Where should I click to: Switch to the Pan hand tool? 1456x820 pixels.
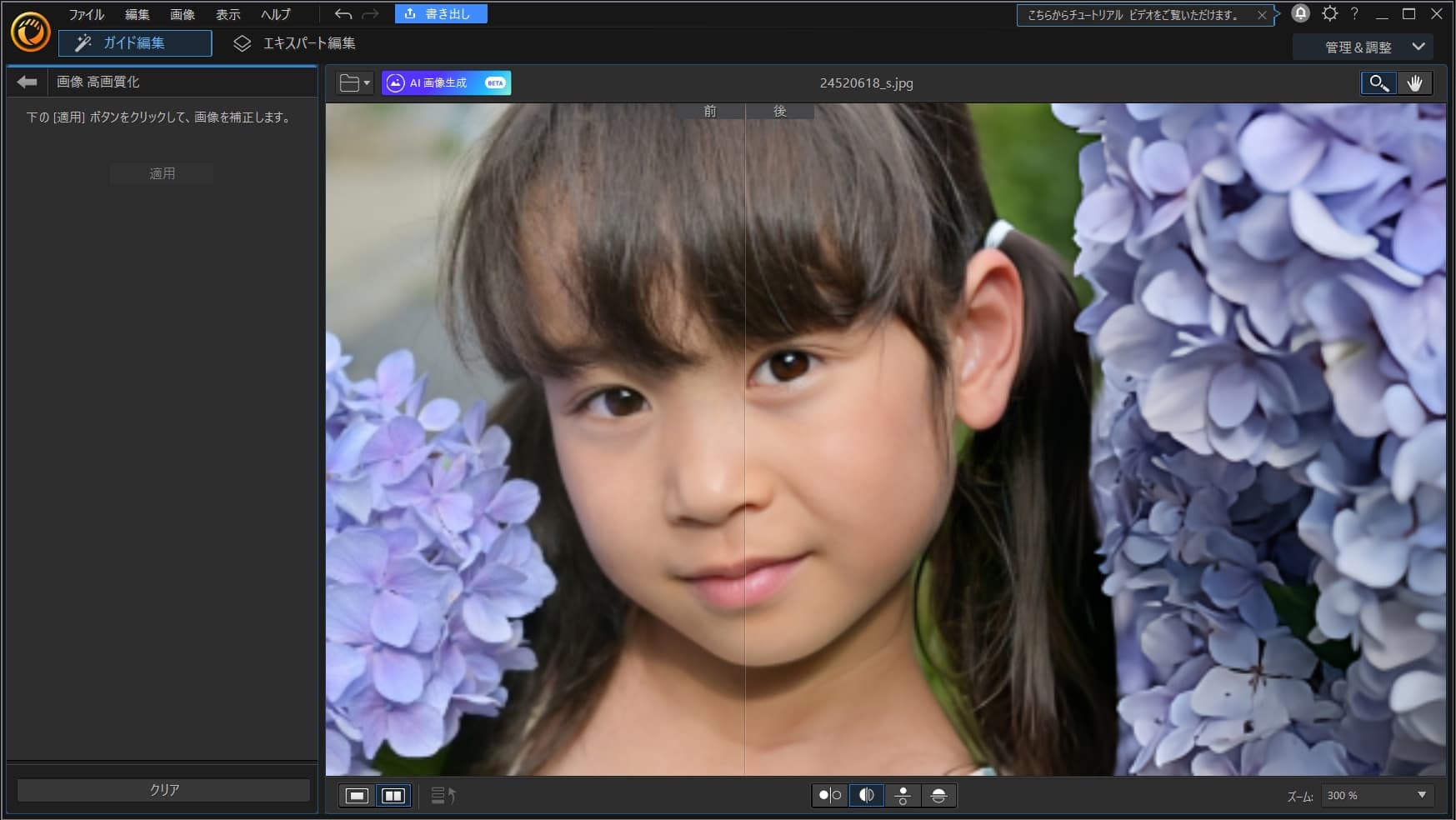pos(1414,83)
